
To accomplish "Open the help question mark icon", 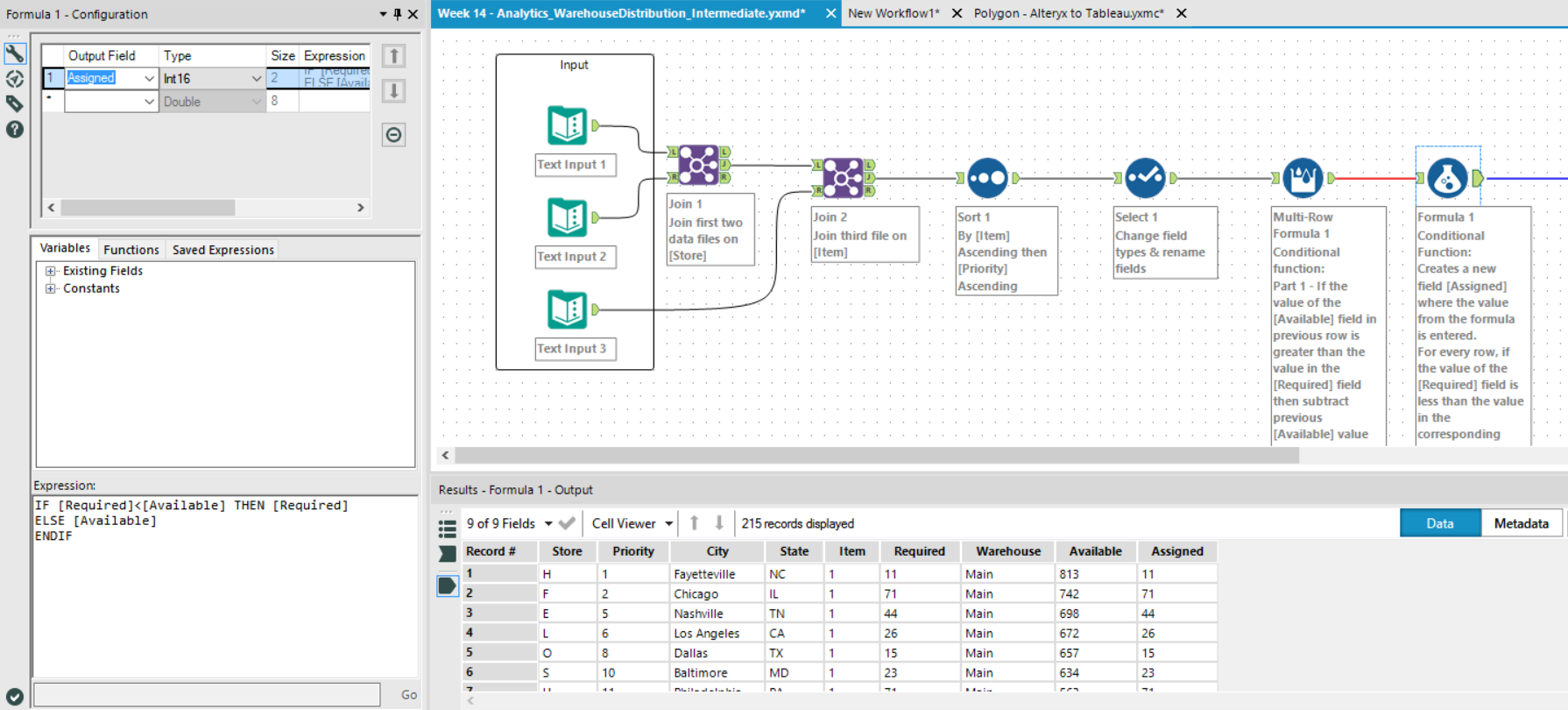I will 15,130.
